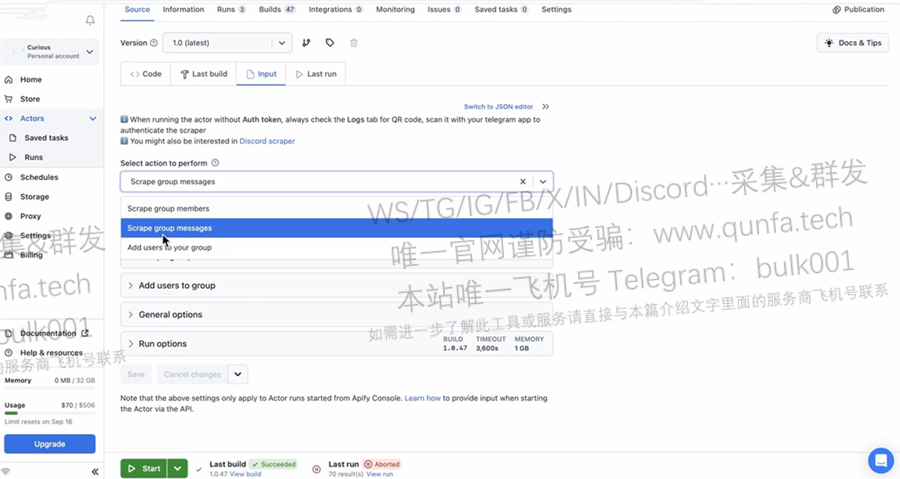
Task: Collapse the Actors sidebar section
Action: 92,119
